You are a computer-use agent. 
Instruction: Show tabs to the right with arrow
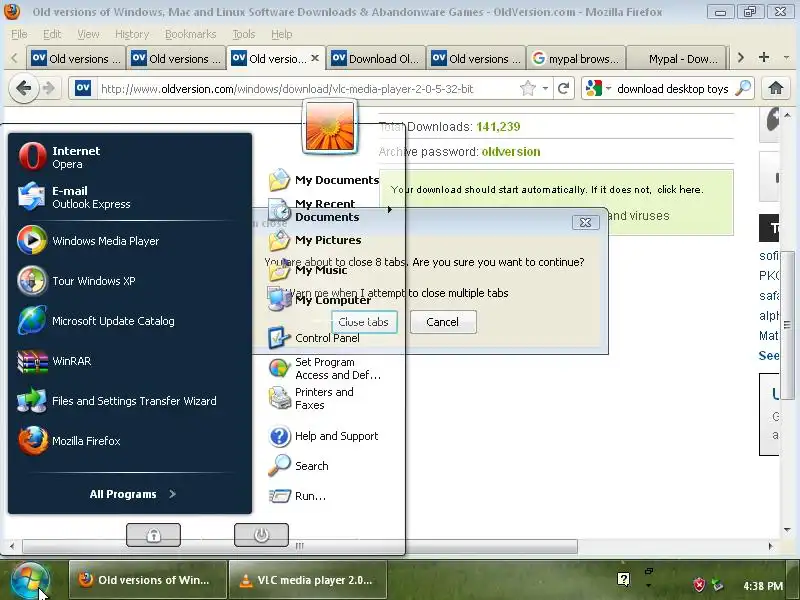[x=740, y=58]
